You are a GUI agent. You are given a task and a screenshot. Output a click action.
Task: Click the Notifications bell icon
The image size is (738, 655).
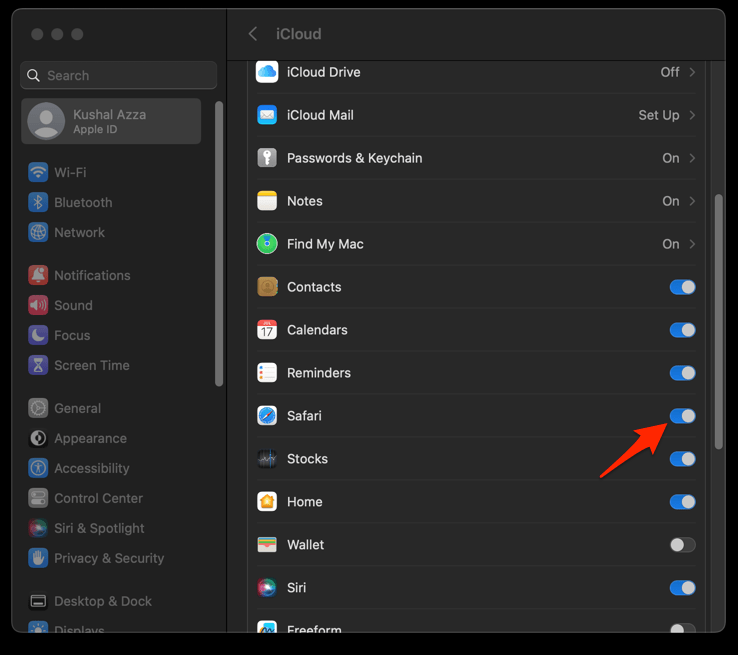[x=38, y=275]
